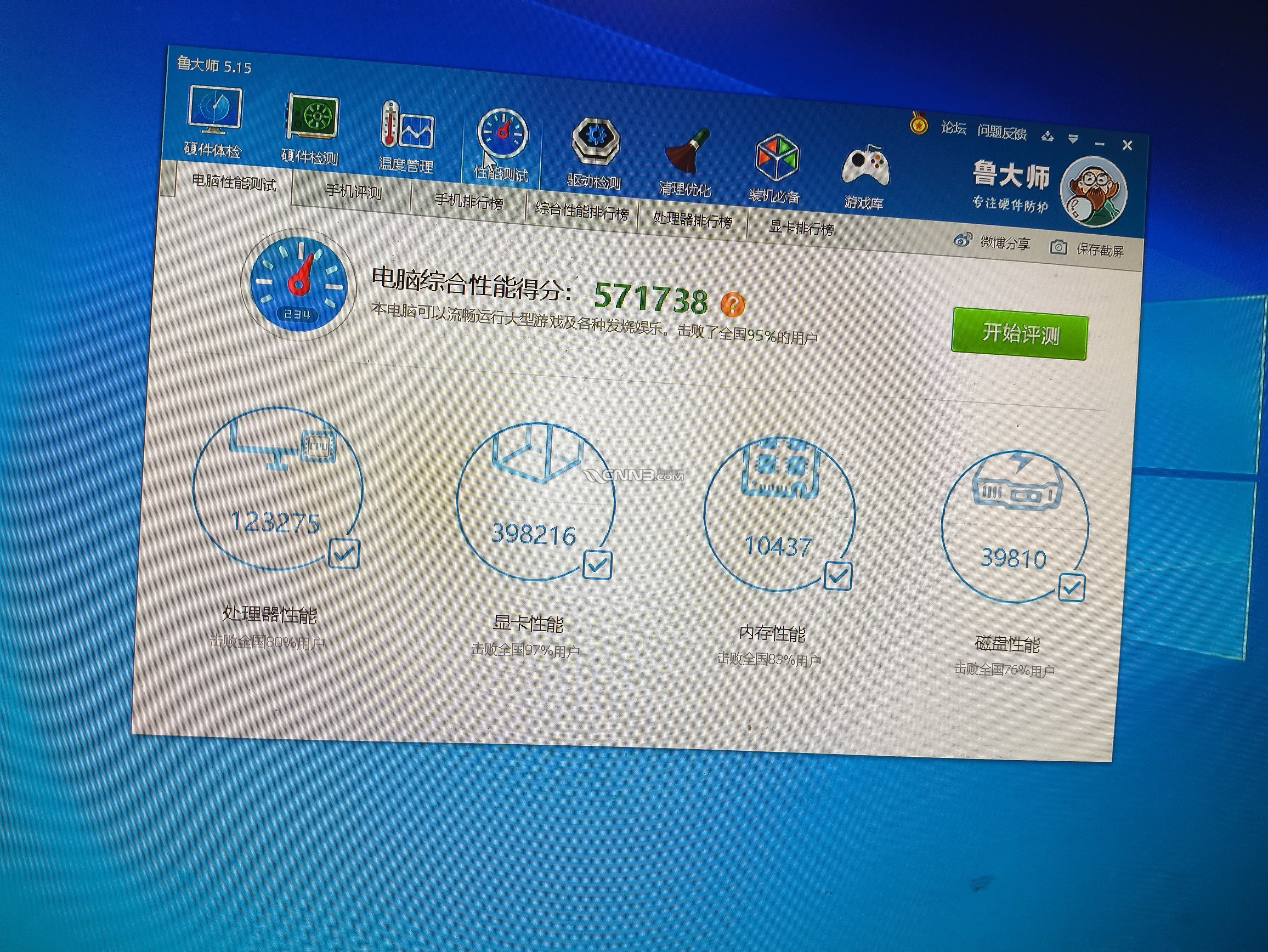Click the disk drive icon above 39810
The image size is (1268, 952).
pyautogui.click(x=1016, y=480)
